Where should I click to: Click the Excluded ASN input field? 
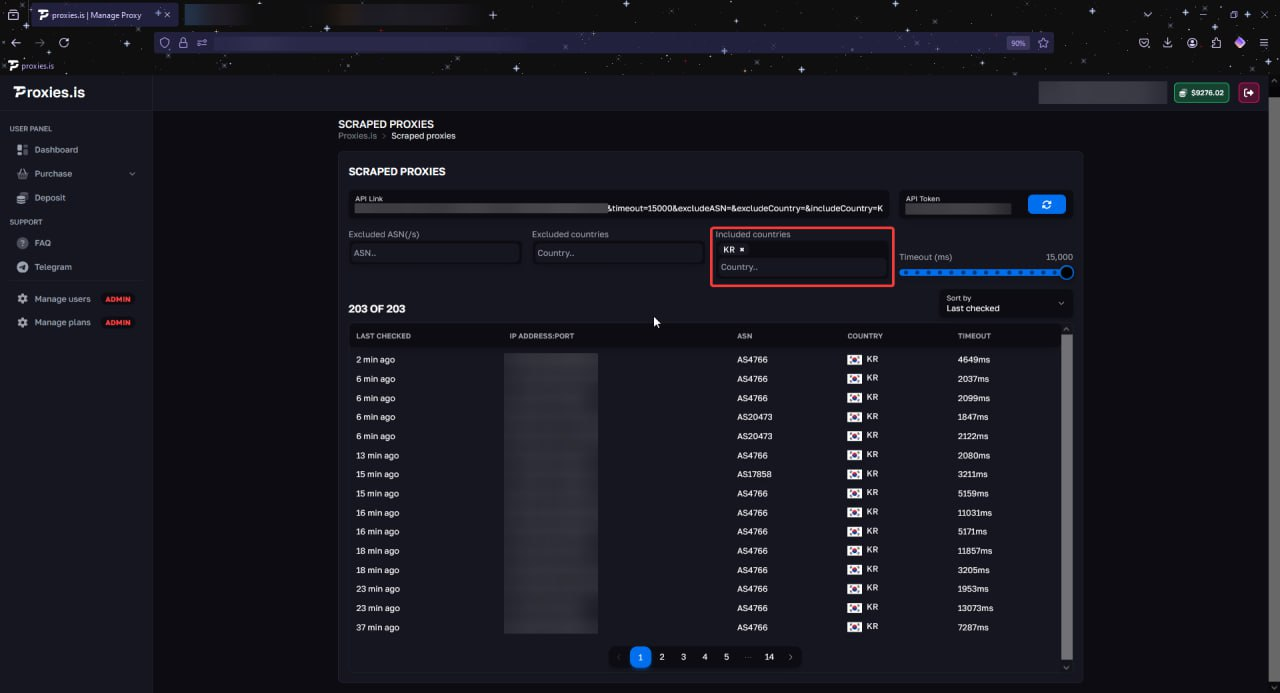[x=434, y=253]
